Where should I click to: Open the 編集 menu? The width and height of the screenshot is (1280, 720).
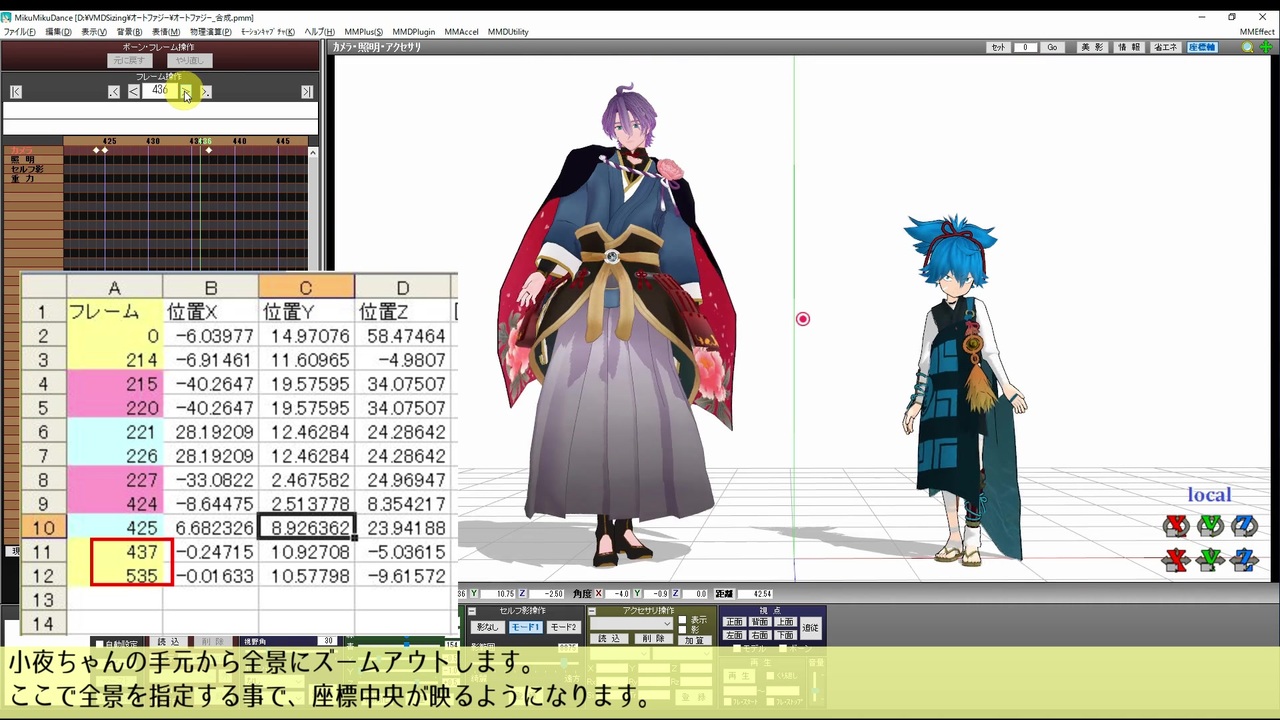pos(58,32)
